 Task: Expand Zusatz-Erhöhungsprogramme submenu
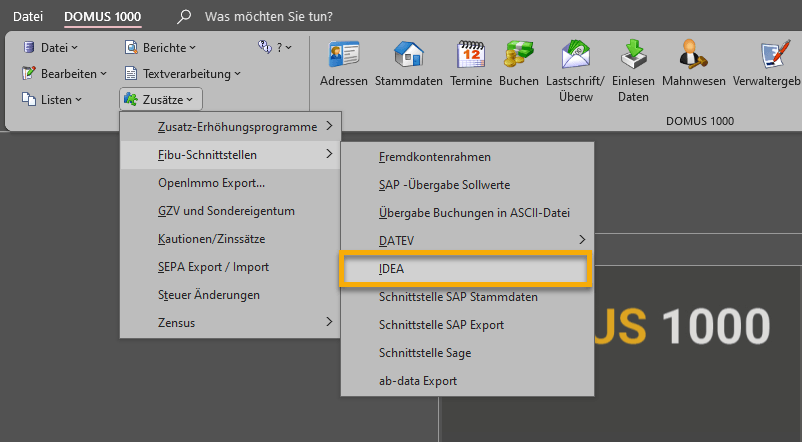(x=230, y=126)
